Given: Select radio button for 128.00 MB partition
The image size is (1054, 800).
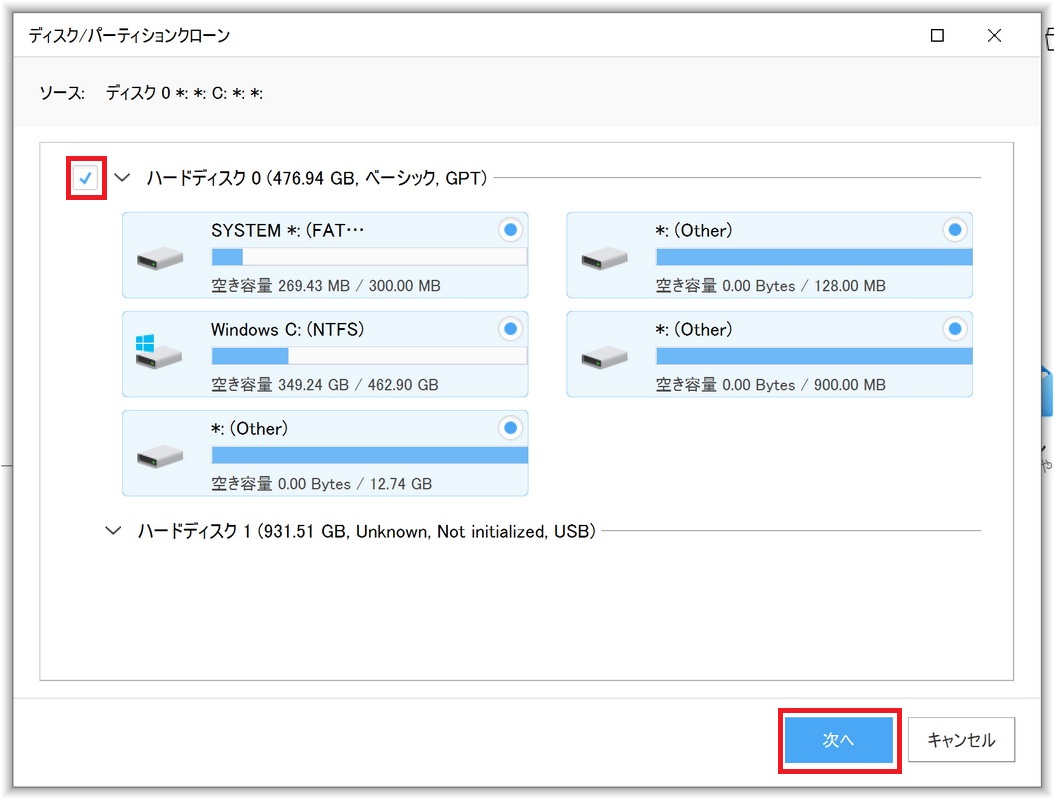Looking at the screenshot, I should [x=955, y=231].
